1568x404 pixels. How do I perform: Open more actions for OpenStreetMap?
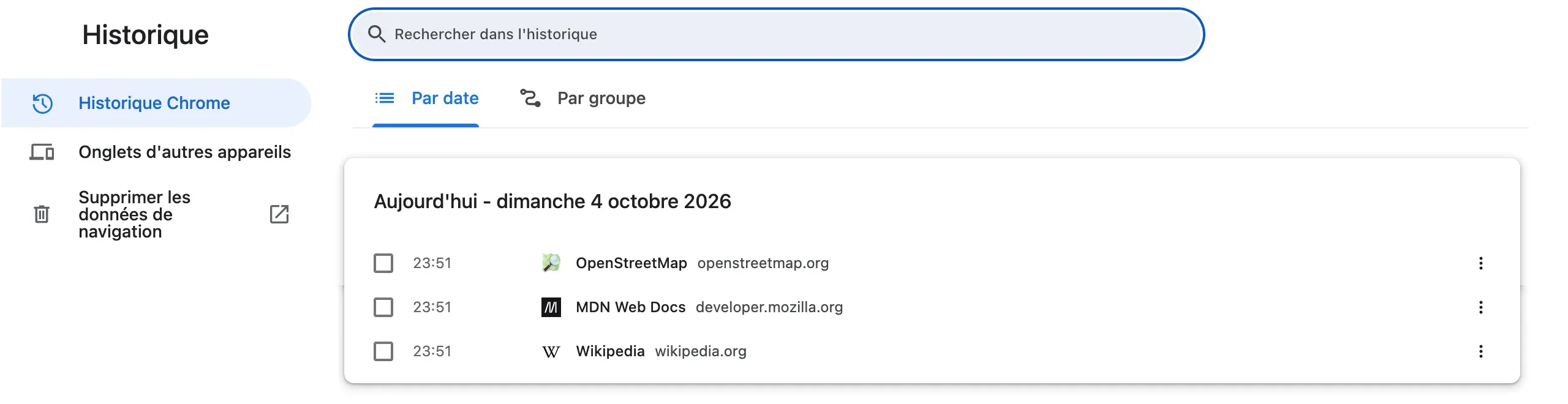click(1480, 263)
